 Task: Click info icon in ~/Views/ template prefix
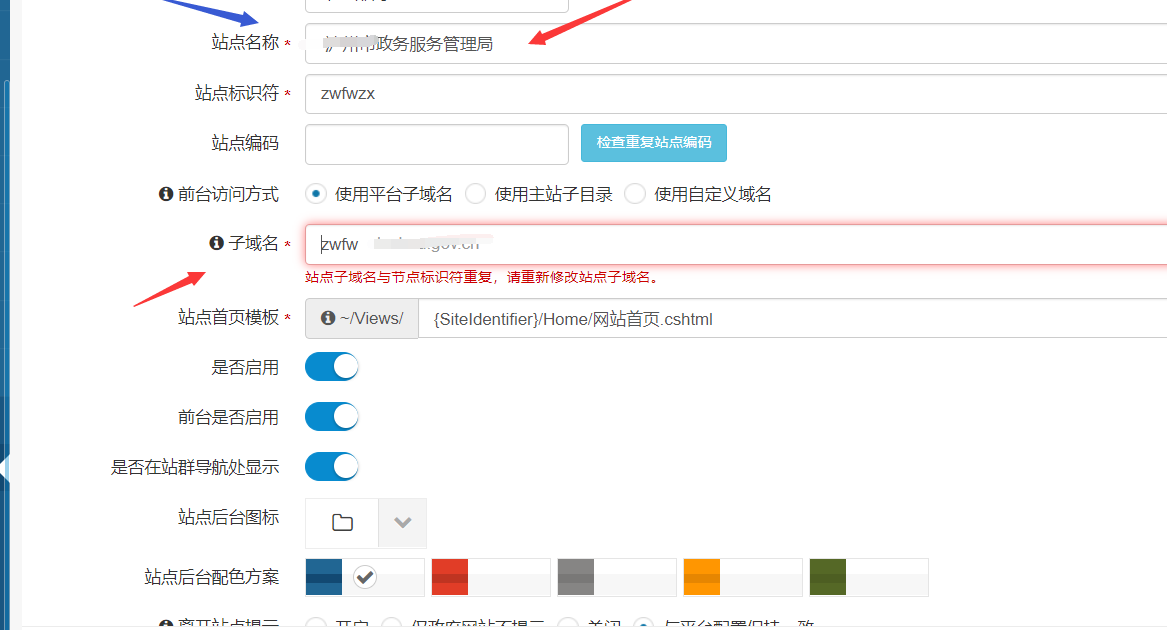pos(328,318)
